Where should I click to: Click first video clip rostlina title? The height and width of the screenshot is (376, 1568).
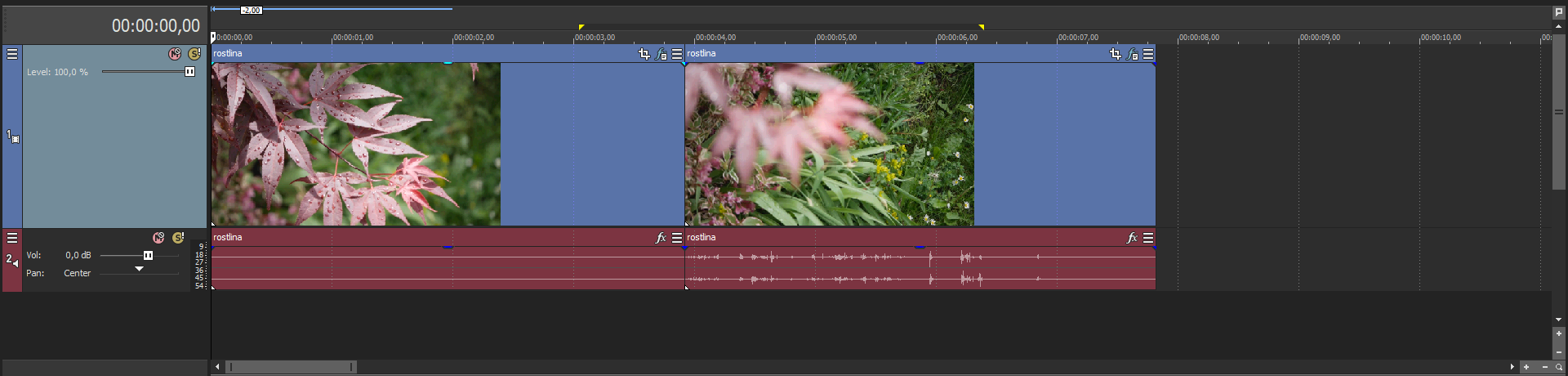[228, 53]
